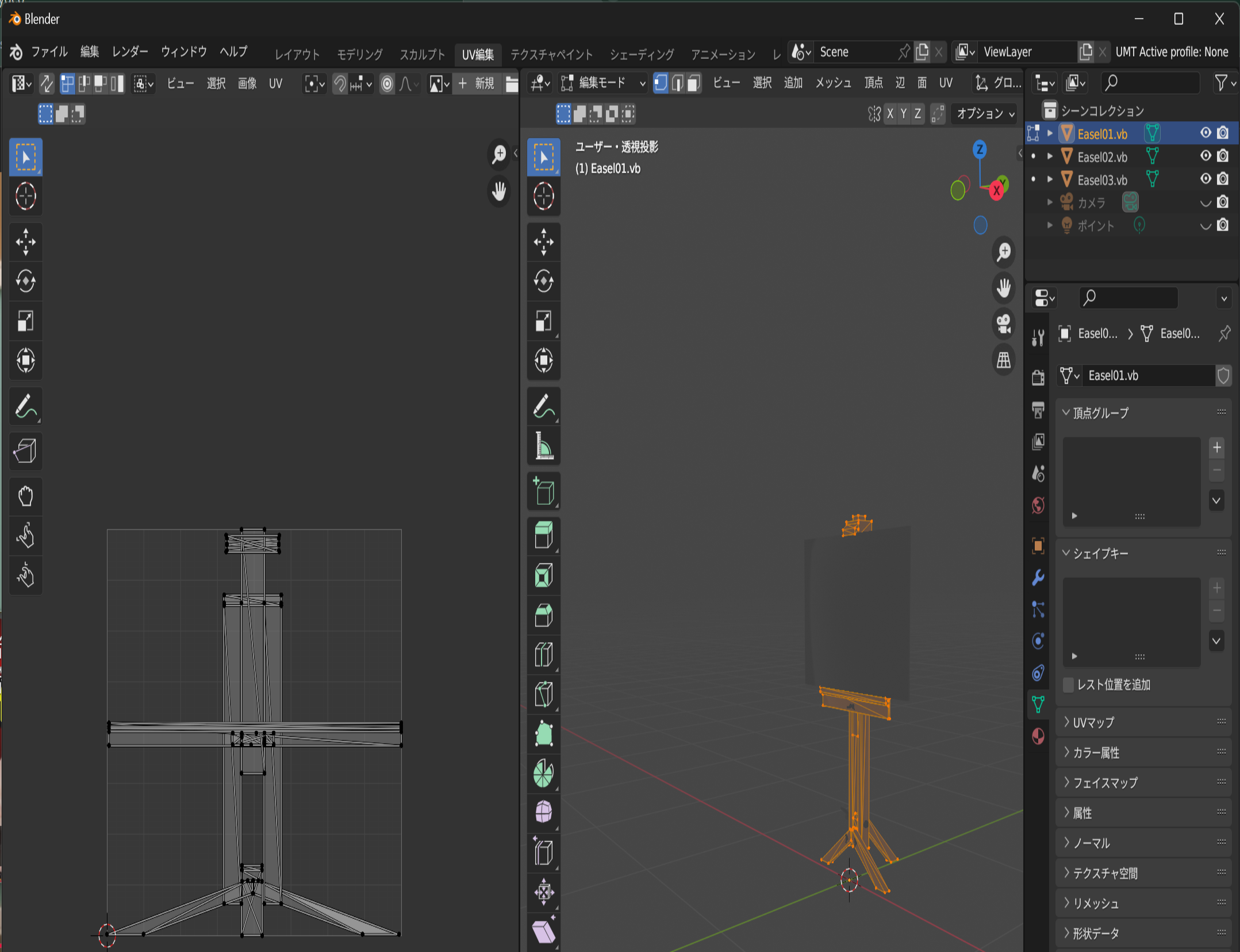Expand the フェイスマップ panel

(1143, 782)
